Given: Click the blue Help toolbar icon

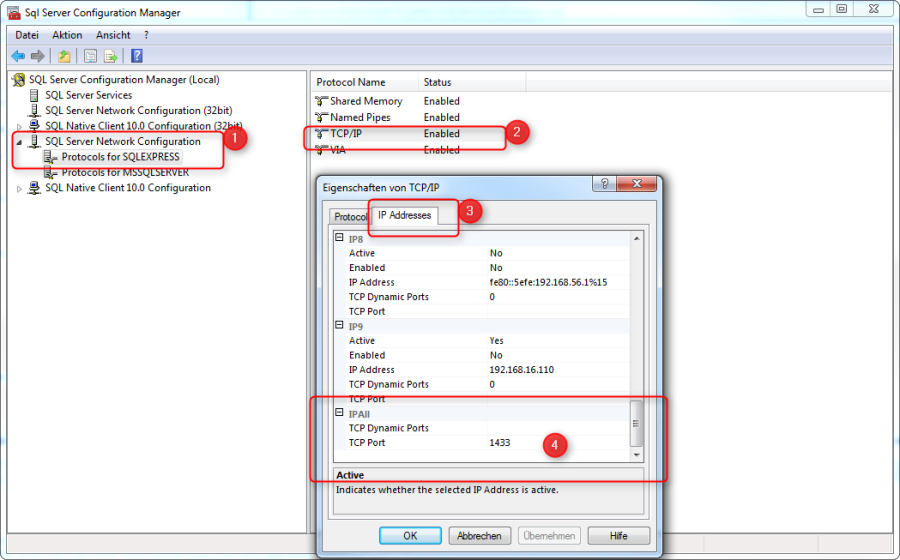Looking at the screenshot, I should click(137, 56).
